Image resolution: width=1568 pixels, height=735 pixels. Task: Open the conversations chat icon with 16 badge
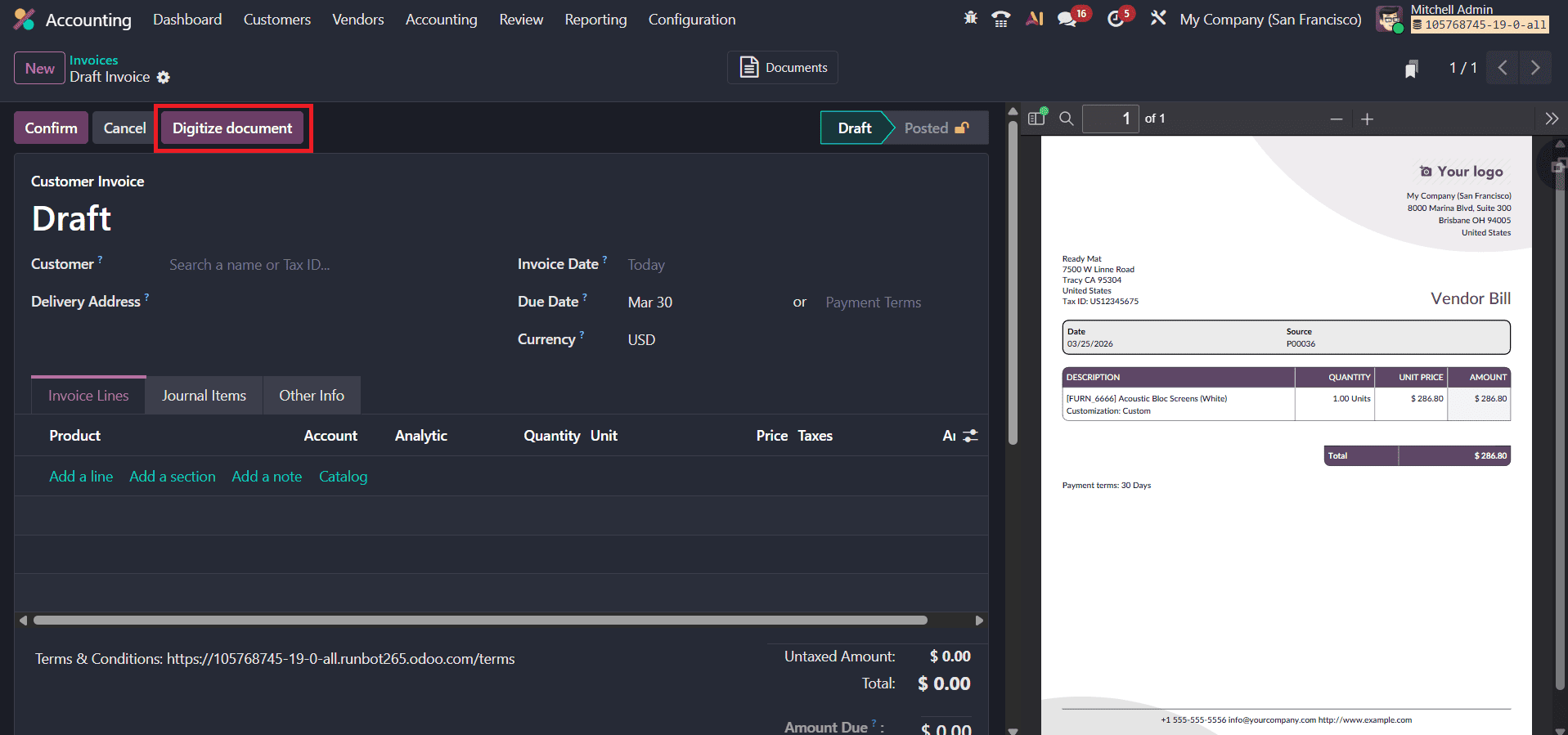(1067, 19)
